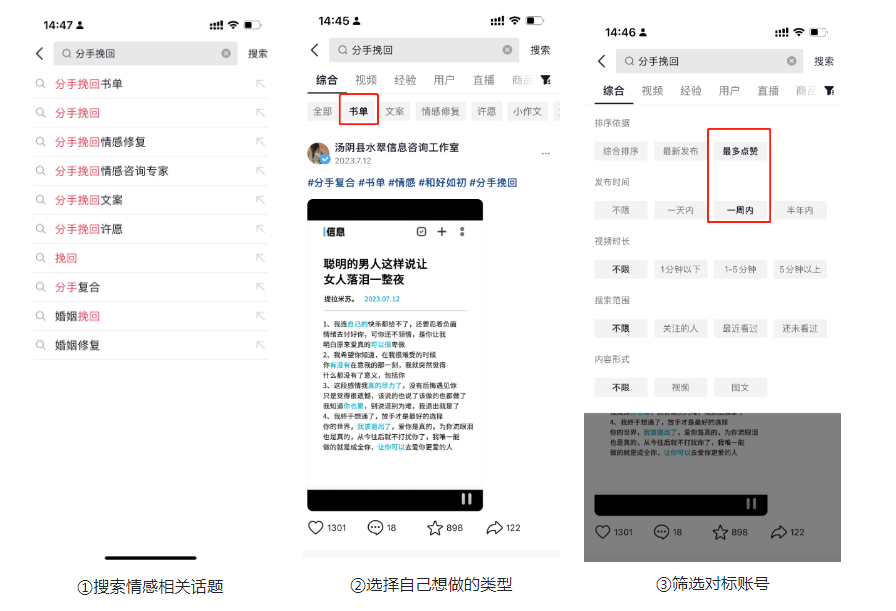This screenshot has height=611, width=896.
Task: Tap 搜索 button in second phone screen
Action: click(540, 50)
